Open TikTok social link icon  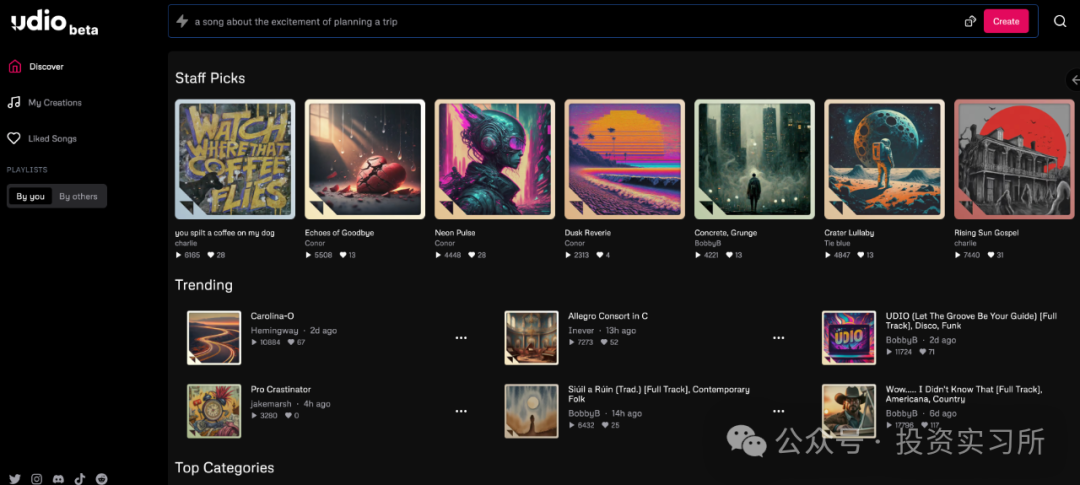point(80,479)
